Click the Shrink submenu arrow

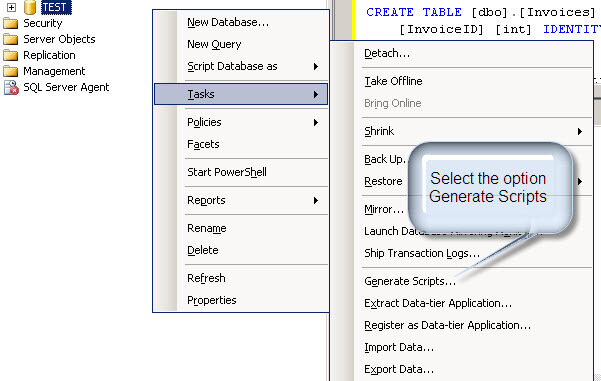coord(580,131)
